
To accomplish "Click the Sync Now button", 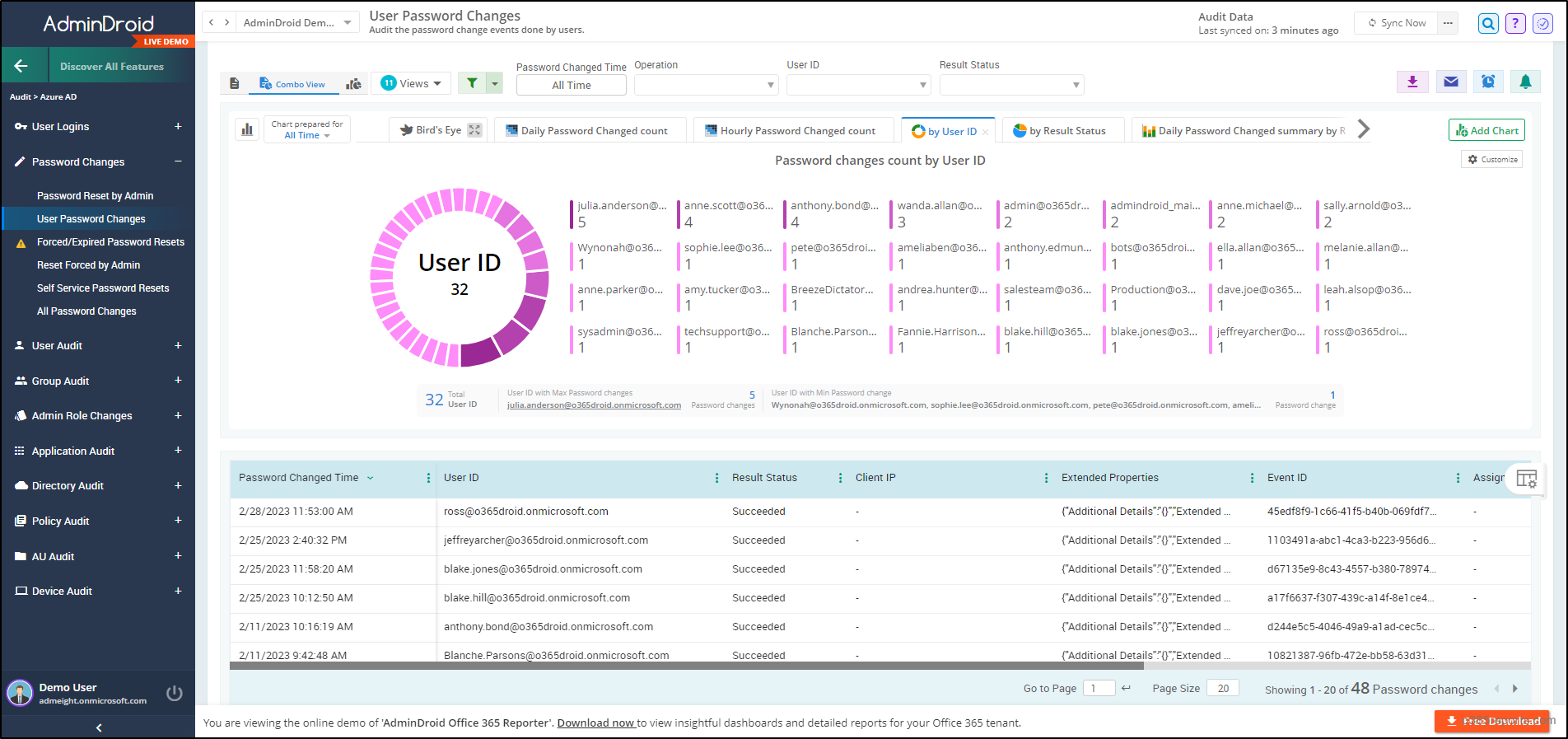I will 1397,23.
